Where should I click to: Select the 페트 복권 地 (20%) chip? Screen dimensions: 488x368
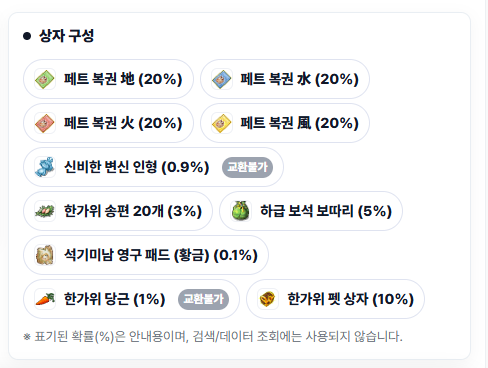click(x=108, y=79)
